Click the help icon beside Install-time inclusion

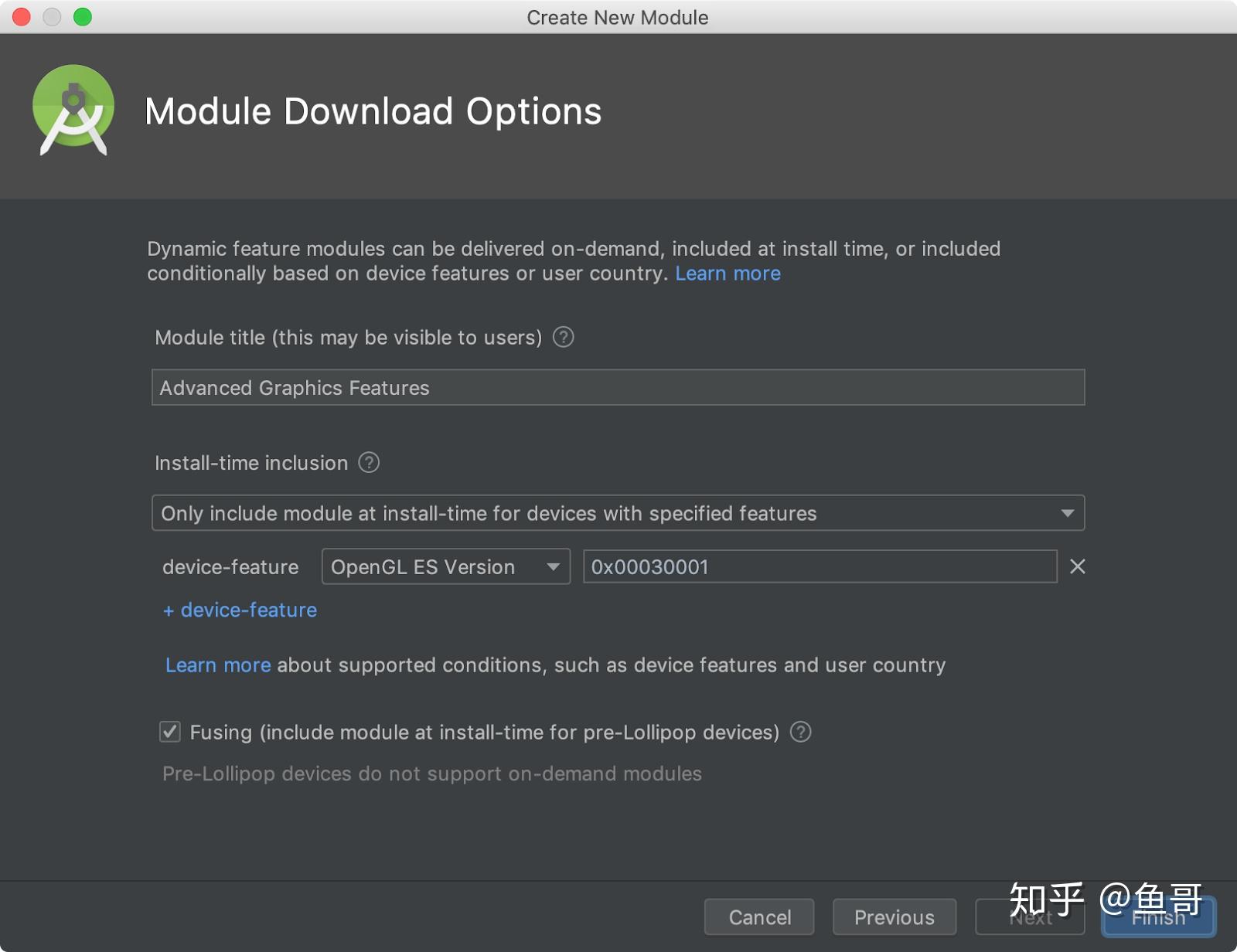tap(369, 462)
